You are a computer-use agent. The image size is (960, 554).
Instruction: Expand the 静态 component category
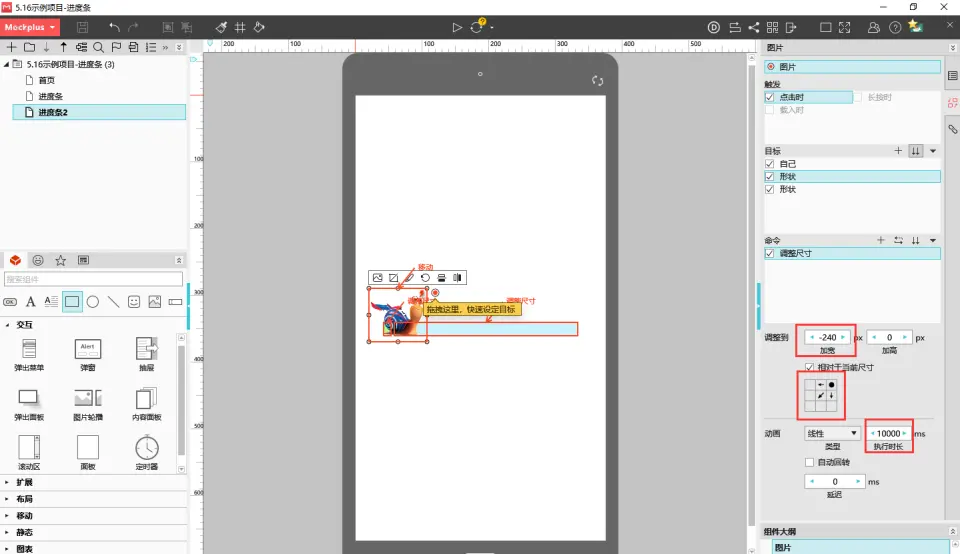point(7,532)
